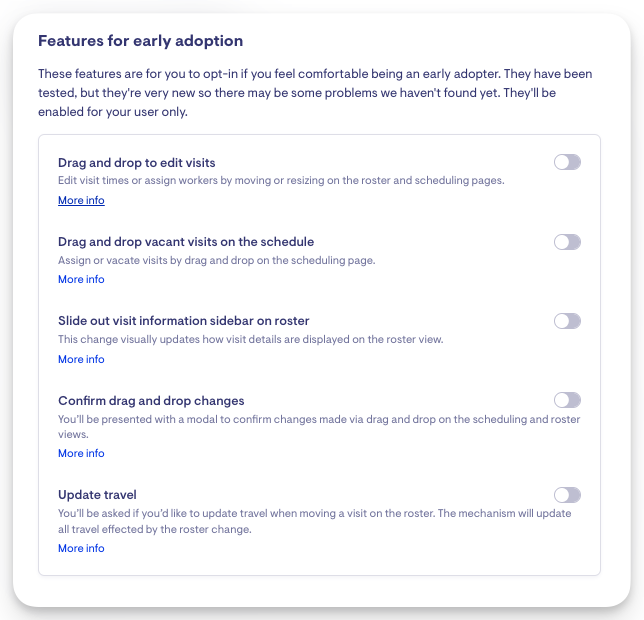Enable Drag and drop to edit visits
The height and width of the screenshot is (620, 644).
(567, 162)
